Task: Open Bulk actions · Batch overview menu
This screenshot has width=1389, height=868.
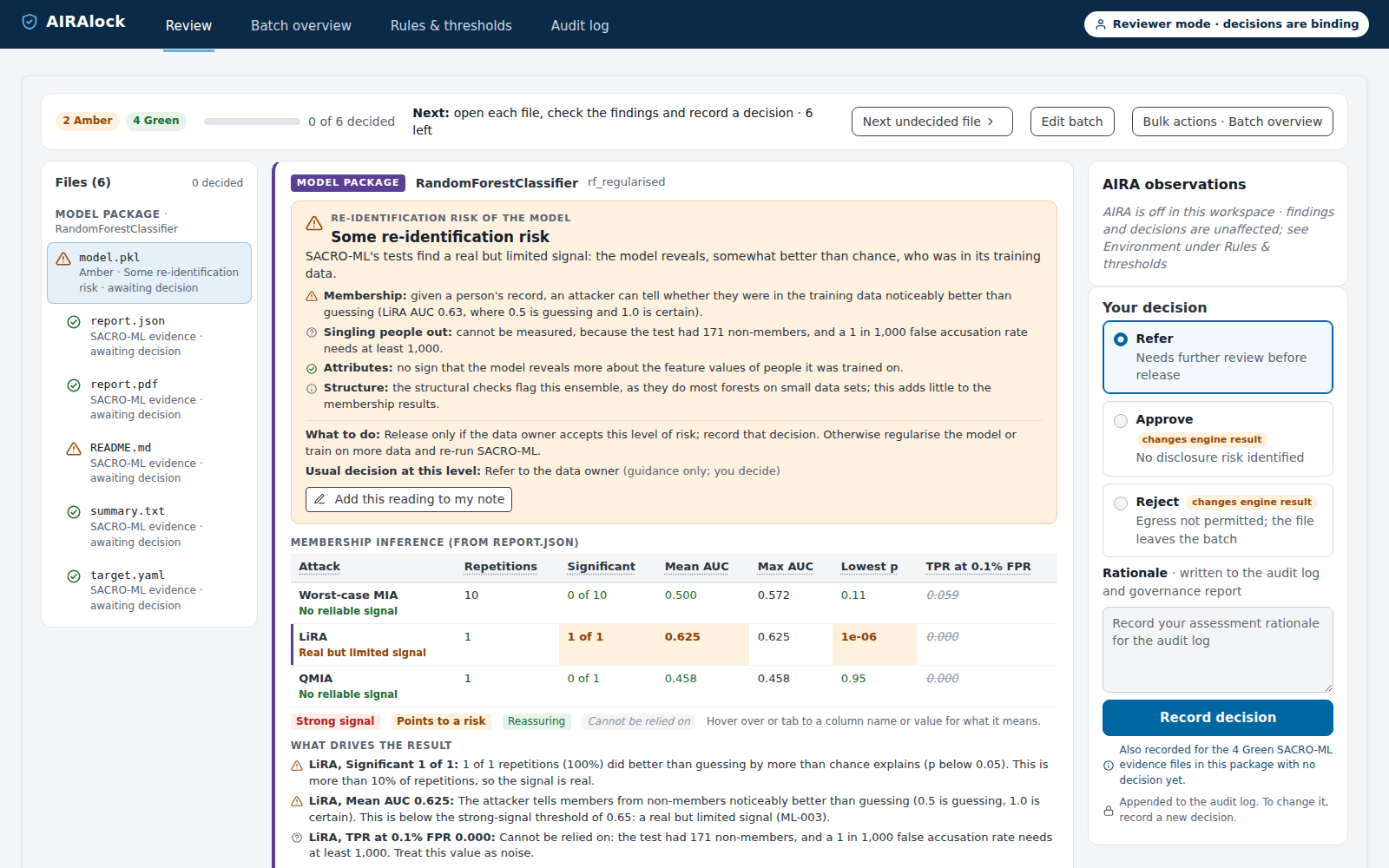Action: point(1232,122)
